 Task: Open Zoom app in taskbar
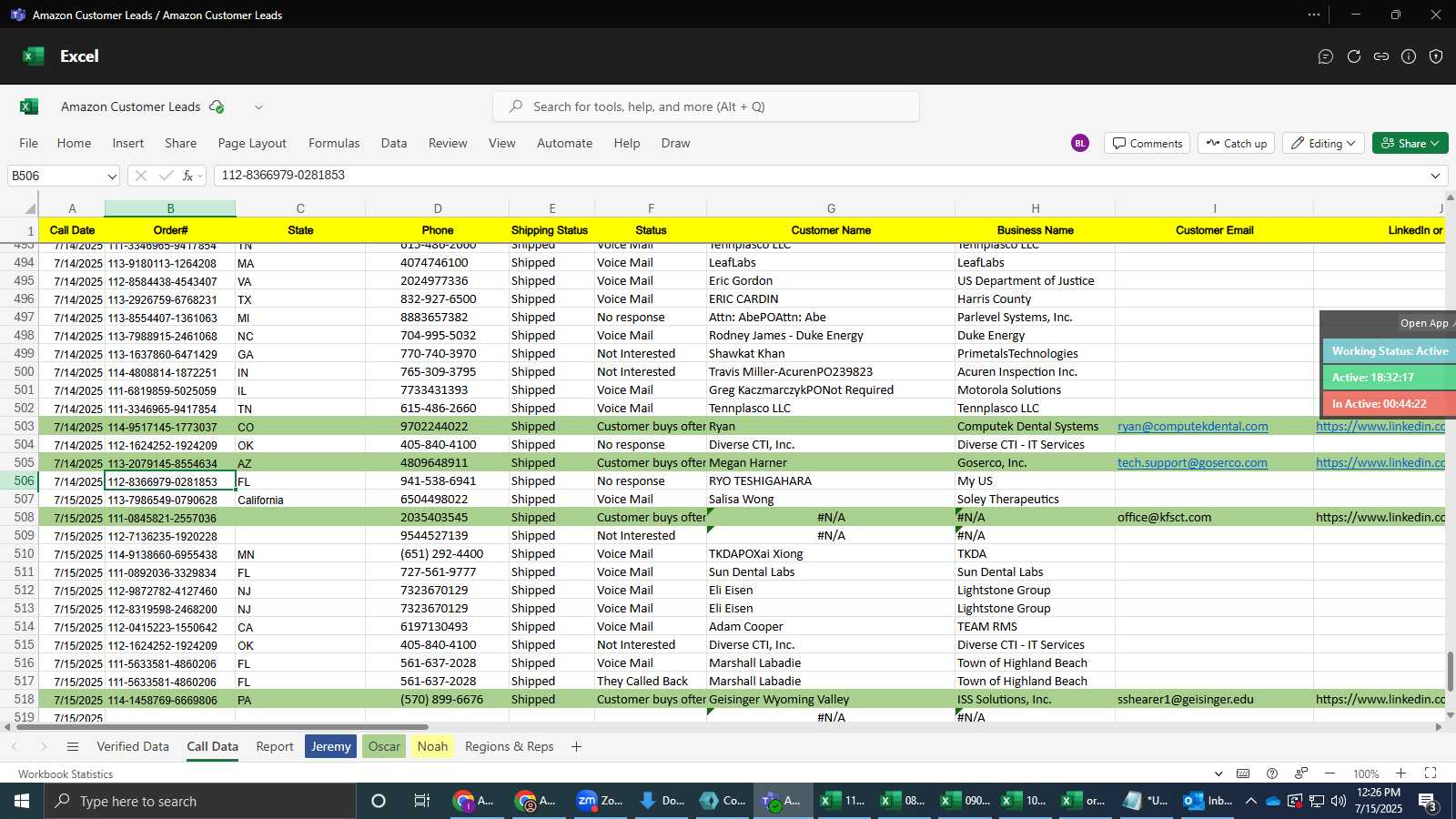[601, 801]
